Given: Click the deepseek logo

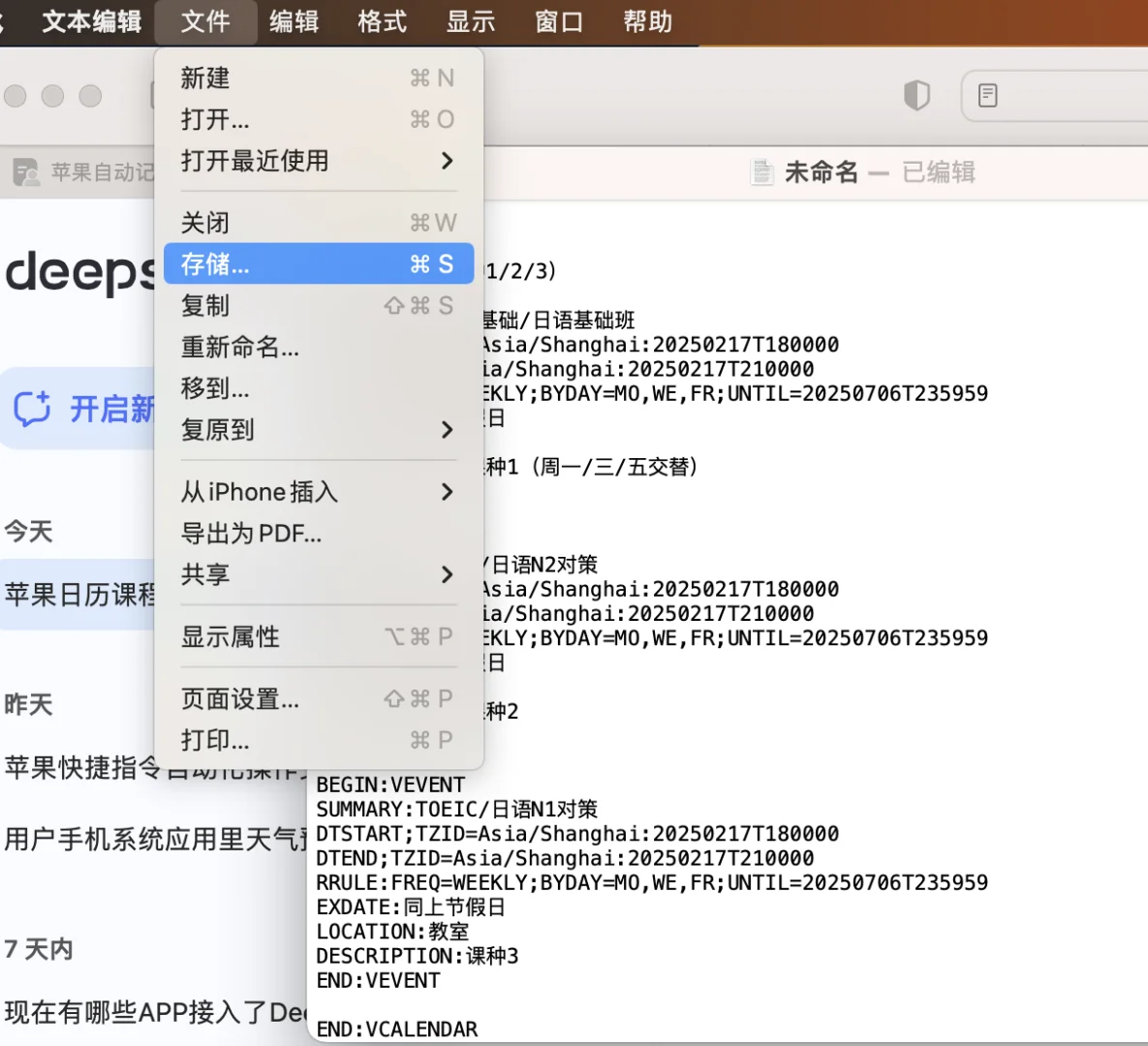Looking at the screenshot, I should pyautogui.click(x=79, y=272).
